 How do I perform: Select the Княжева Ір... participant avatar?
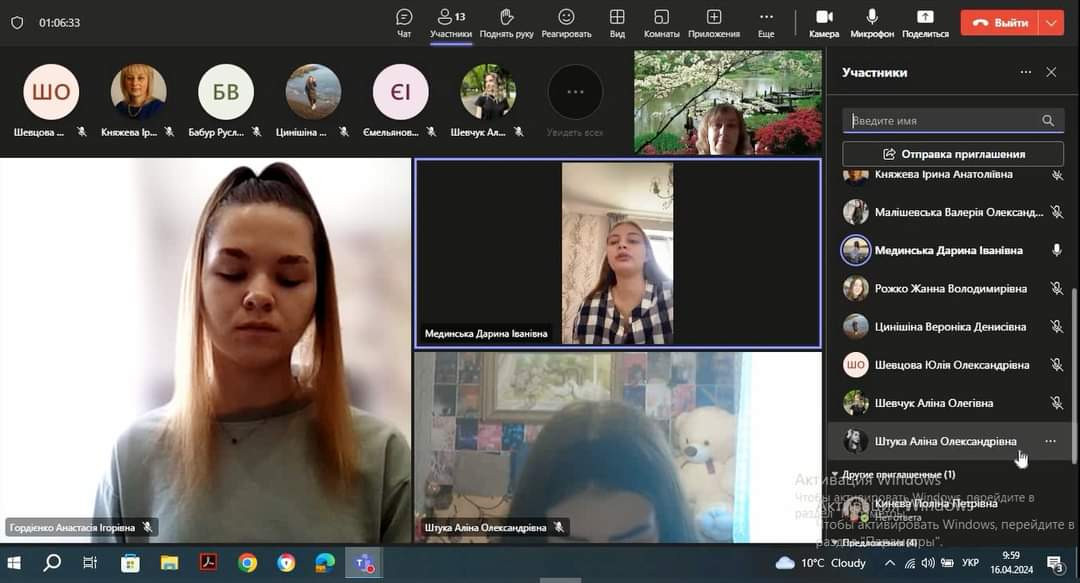click(138, 92)
